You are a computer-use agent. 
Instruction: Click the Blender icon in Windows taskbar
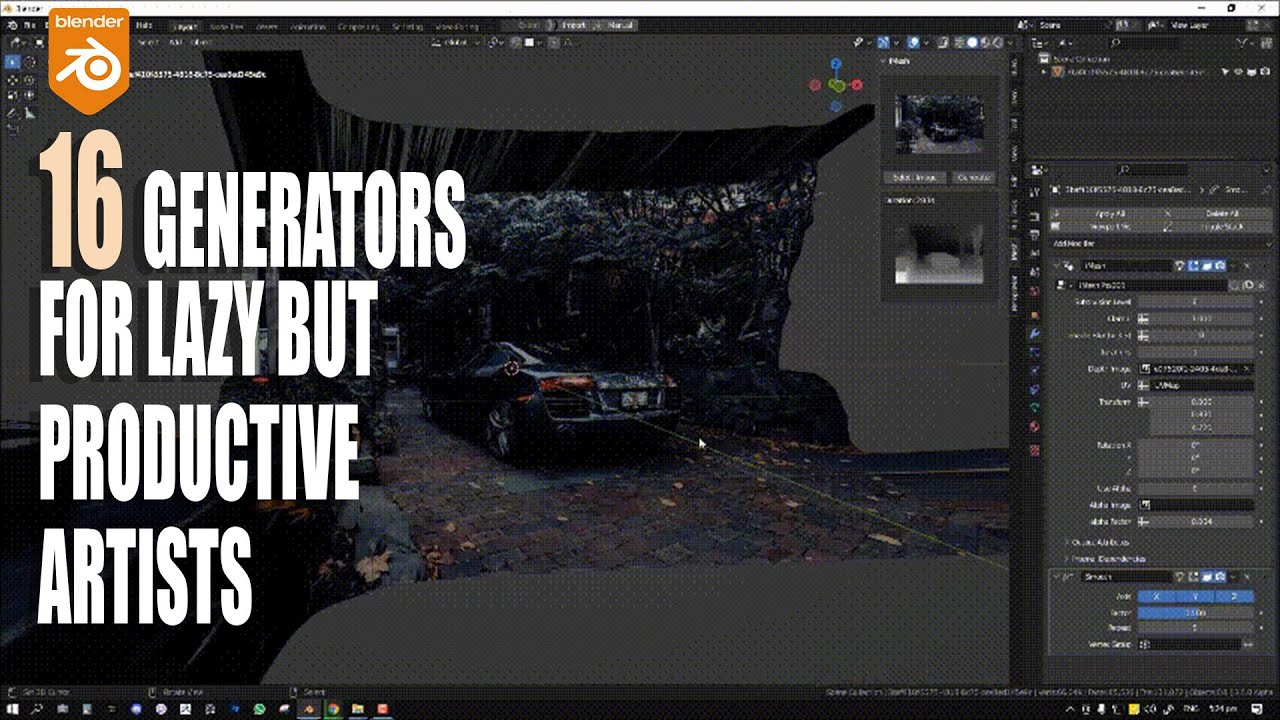pyautogui.click(x=310, y=709)
